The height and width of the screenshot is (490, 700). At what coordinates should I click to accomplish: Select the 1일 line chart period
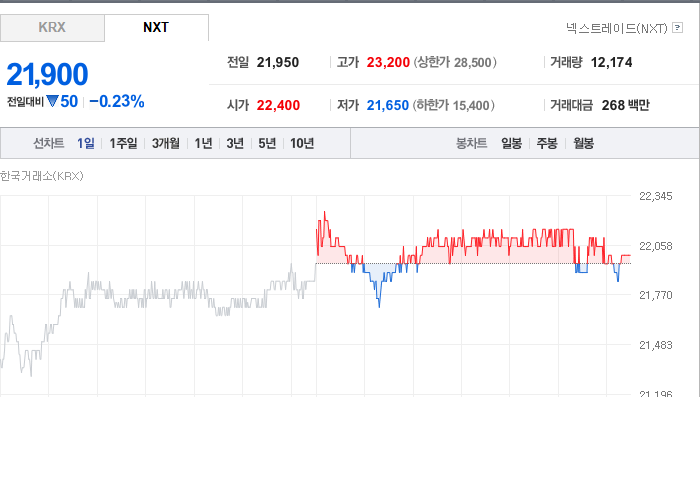click(86, 143)
